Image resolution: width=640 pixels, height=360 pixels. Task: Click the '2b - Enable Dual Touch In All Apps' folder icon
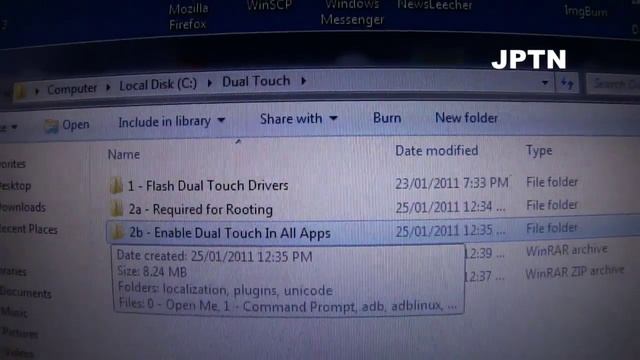(118, 233)
